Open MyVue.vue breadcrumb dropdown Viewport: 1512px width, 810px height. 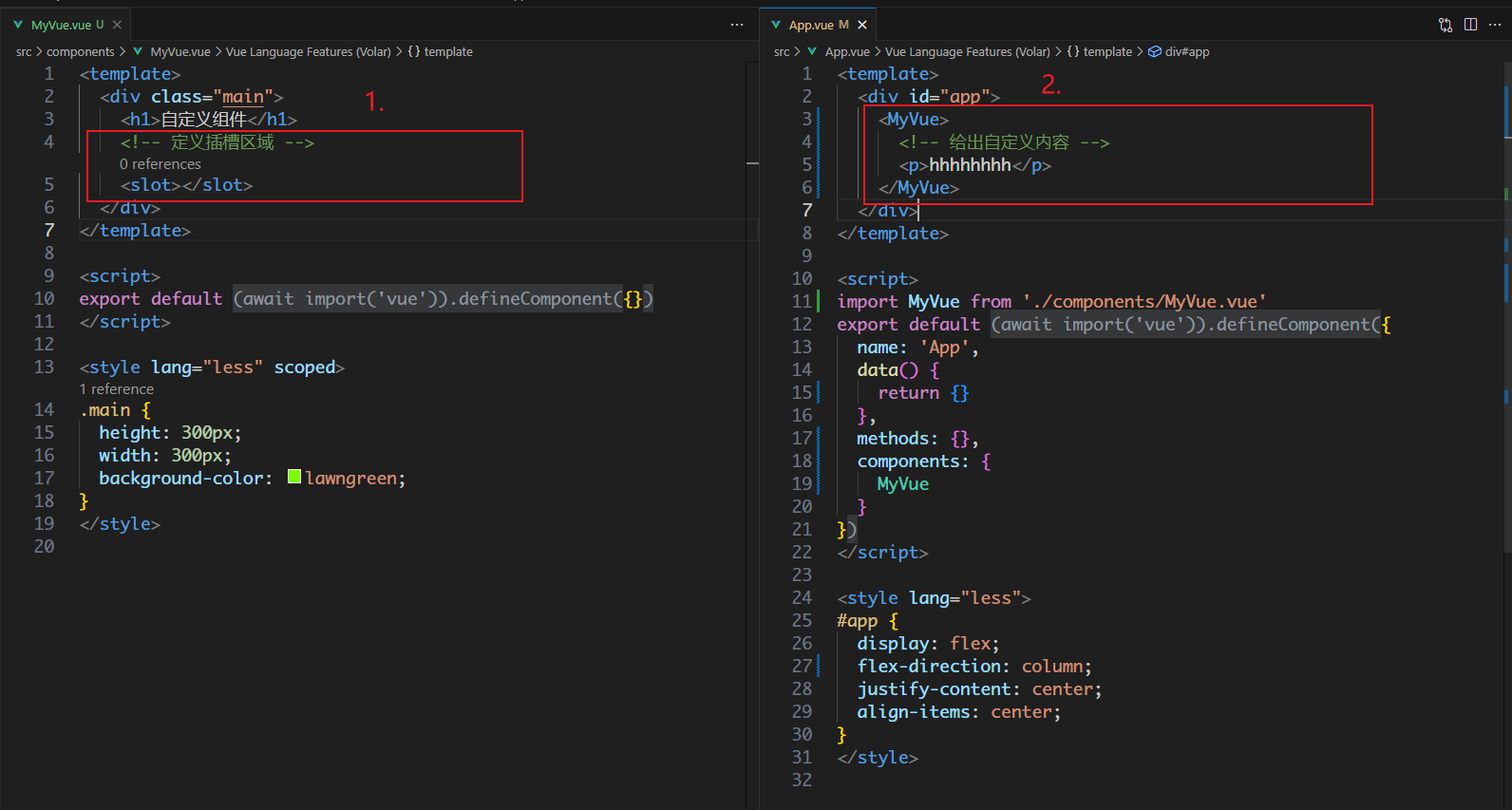(x=180, y=51)
